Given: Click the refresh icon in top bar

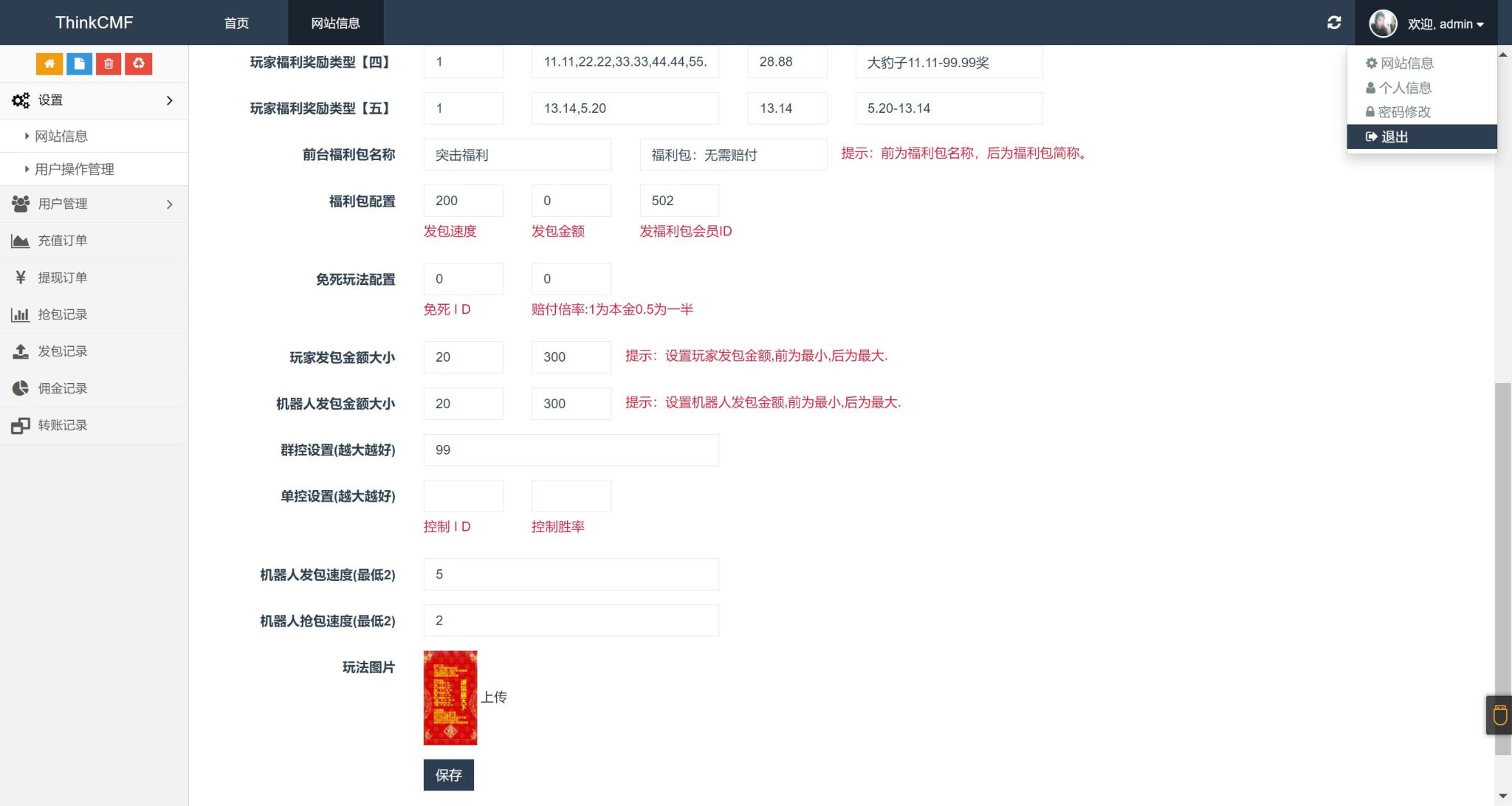Looking at the screenshot, I should pyautogui.click(x=1333, y=22).
